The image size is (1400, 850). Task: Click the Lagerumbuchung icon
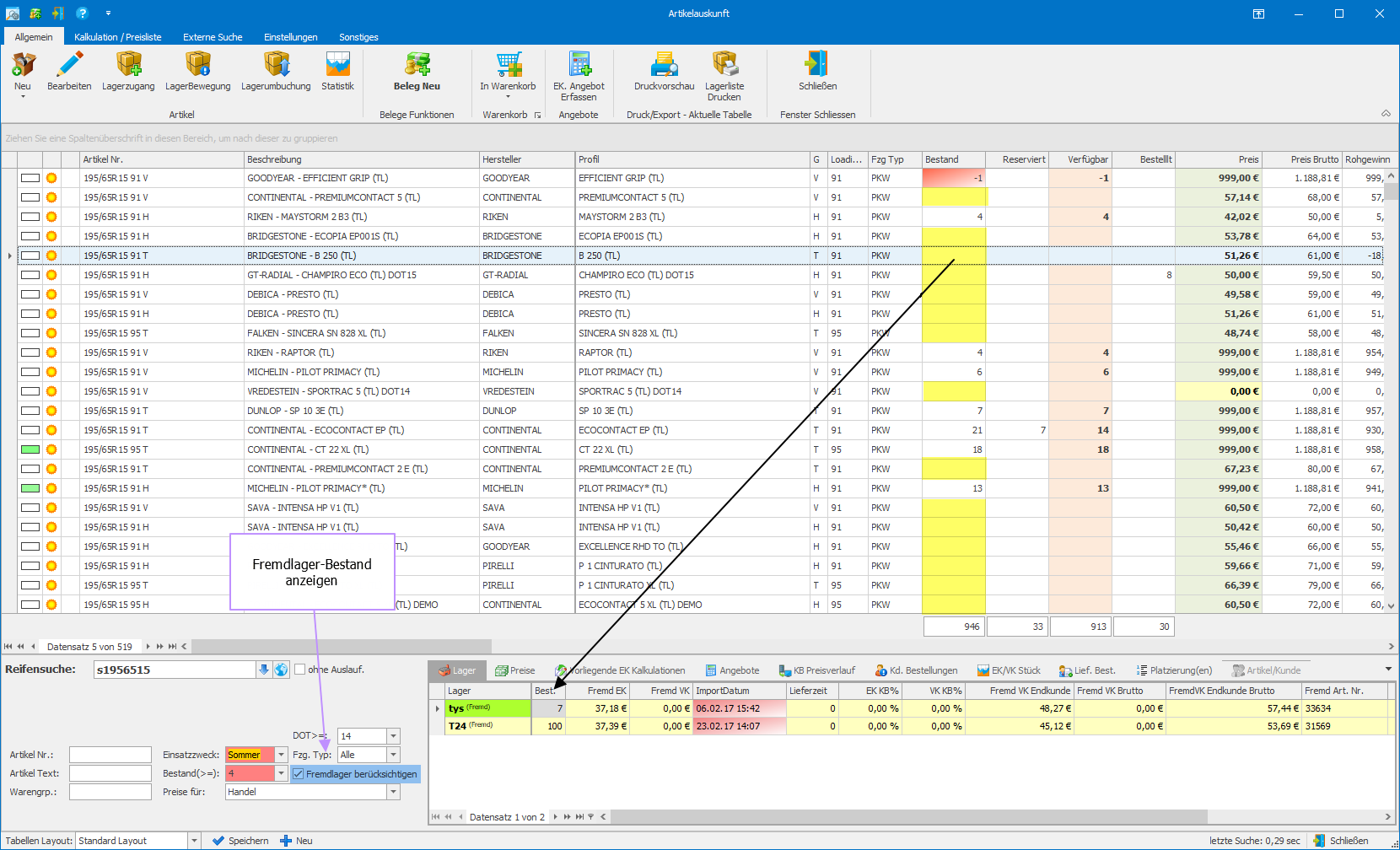click(x=276, y=65)
